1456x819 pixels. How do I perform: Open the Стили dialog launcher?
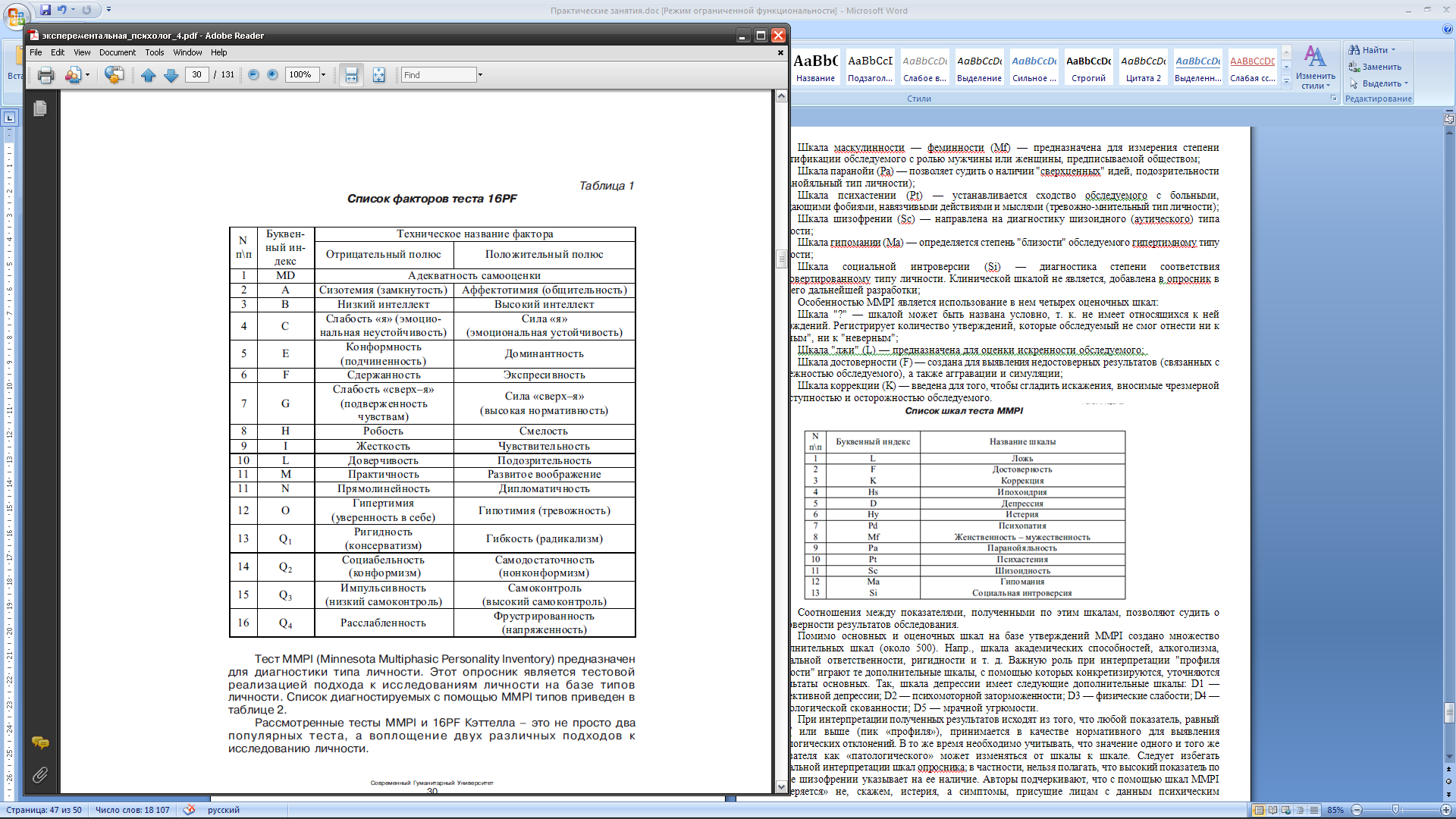click(1334, 99)
